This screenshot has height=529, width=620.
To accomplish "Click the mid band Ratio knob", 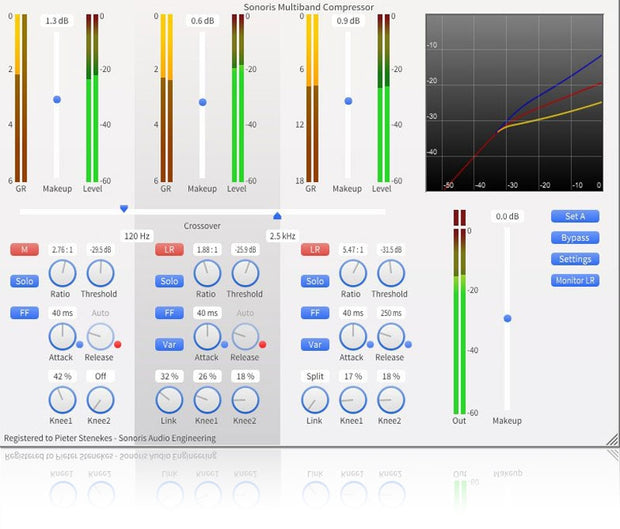I will pos(207,273).
